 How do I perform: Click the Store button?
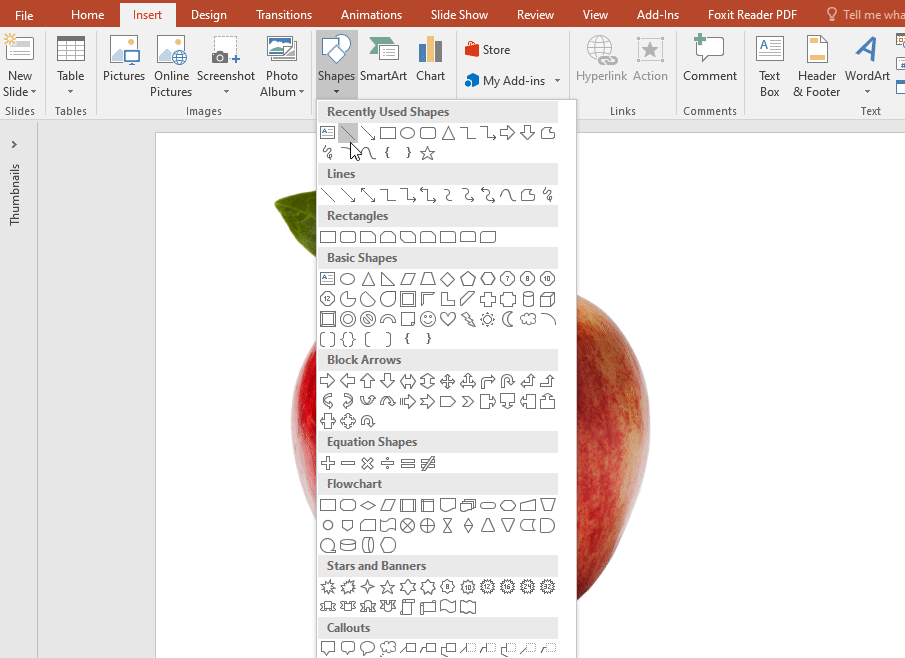click(x=487, y=50)
